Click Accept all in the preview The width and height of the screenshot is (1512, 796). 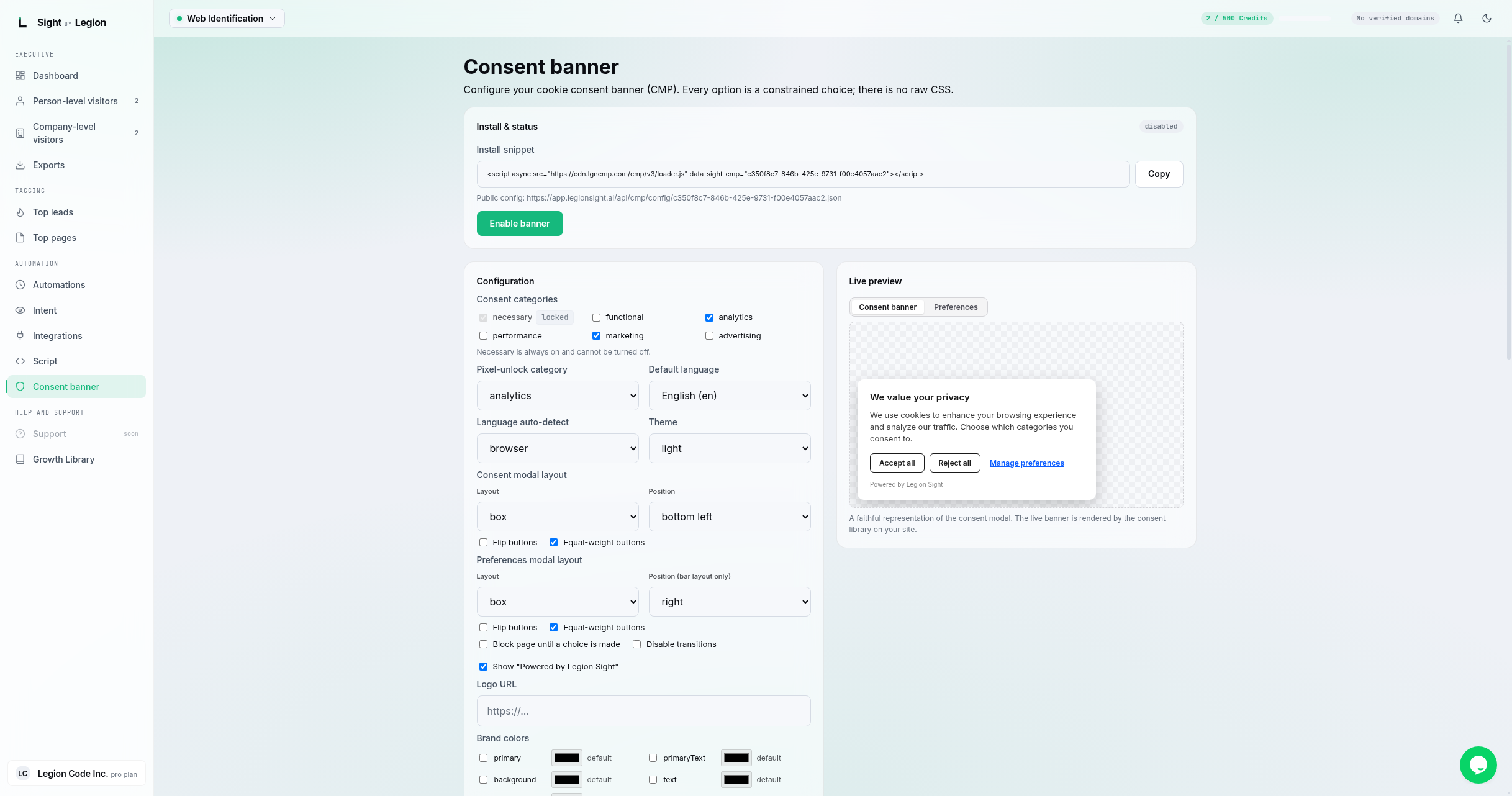point(897,463)
